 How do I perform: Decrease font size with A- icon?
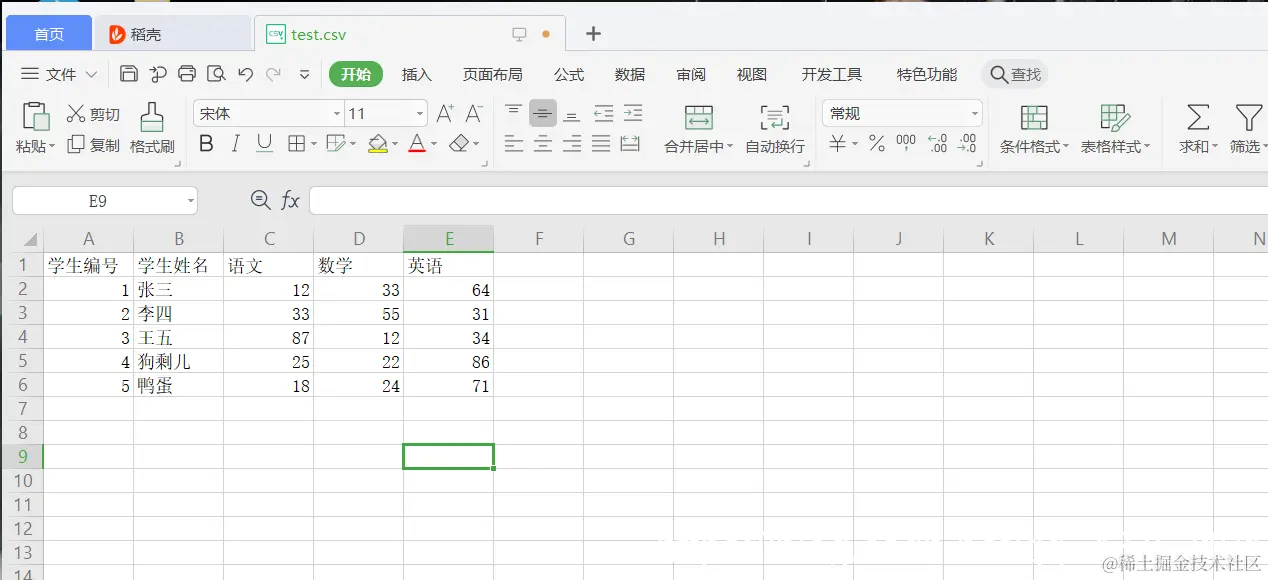coord(474,114)
